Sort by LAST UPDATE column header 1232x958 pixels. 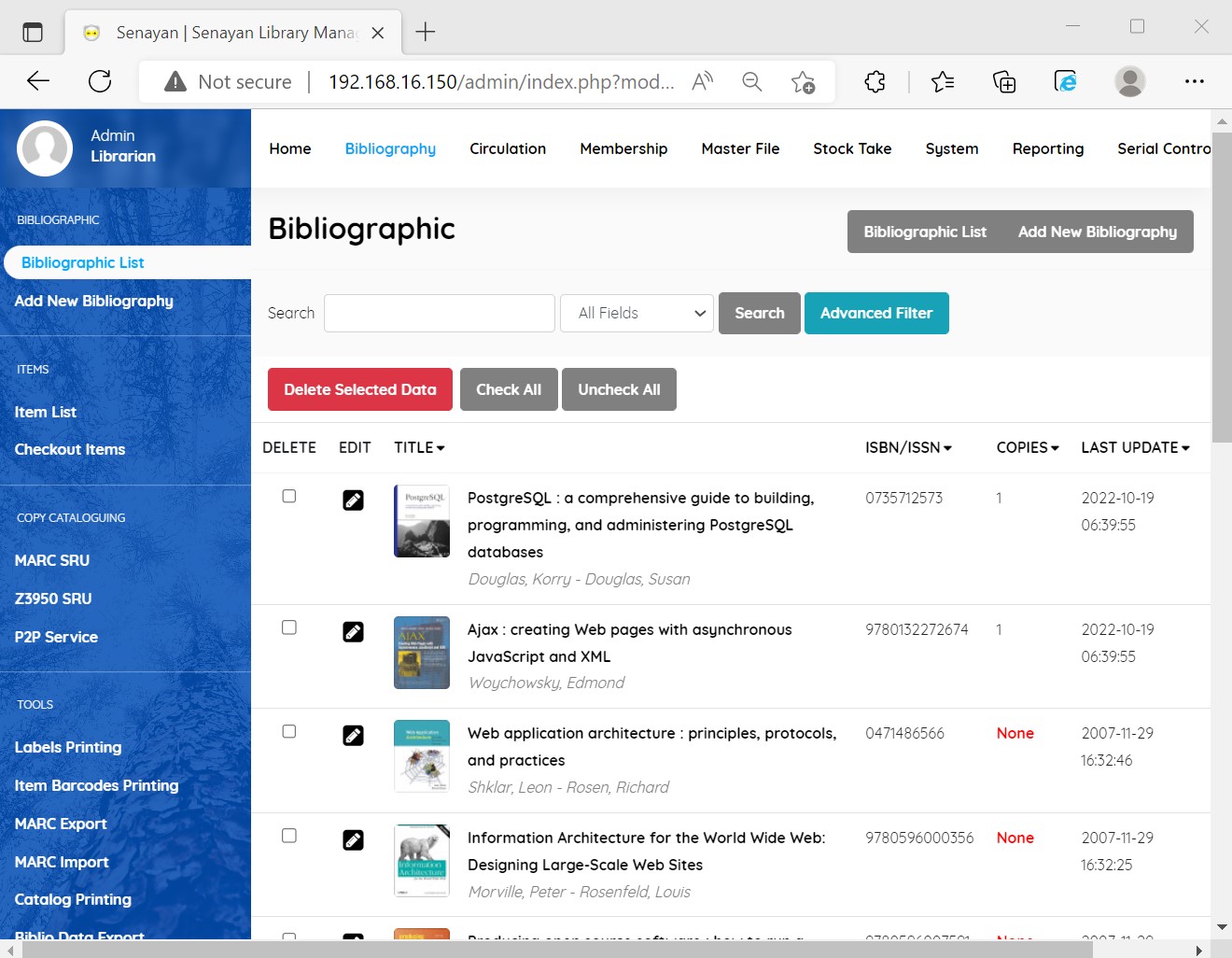[x=1135, y=448]
